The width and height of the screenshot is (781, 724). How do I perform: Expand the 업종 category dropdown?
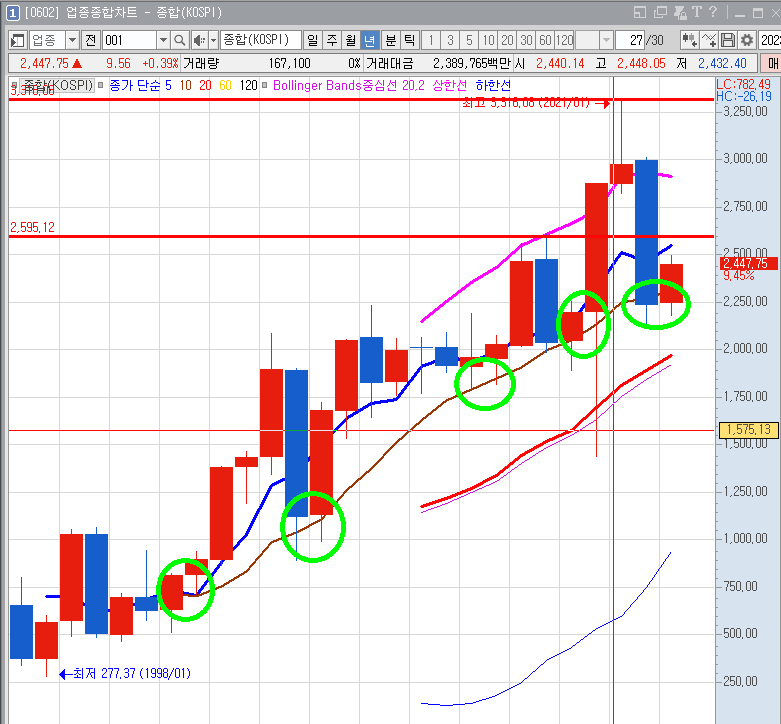pos(72,40)
